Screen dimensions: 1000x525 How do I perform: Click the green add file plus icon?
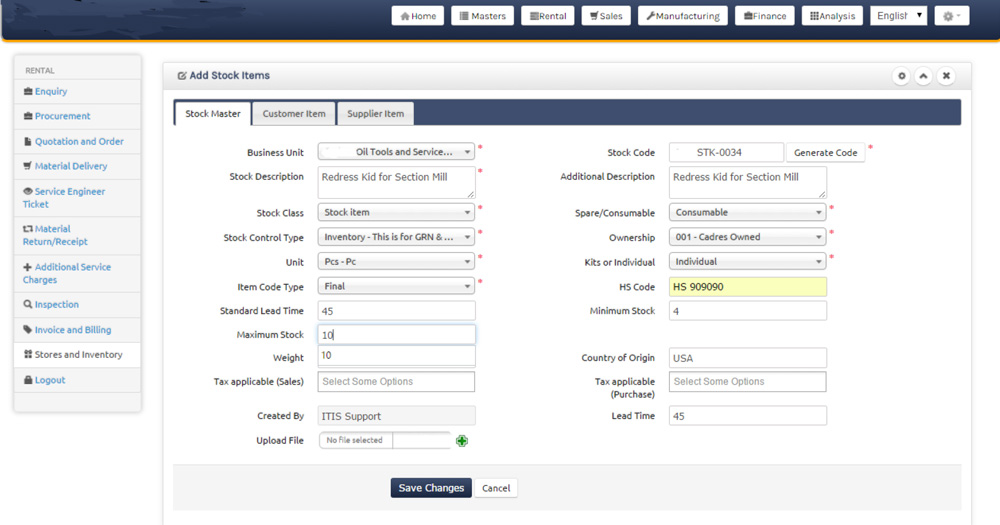click(x=462, y=441)
